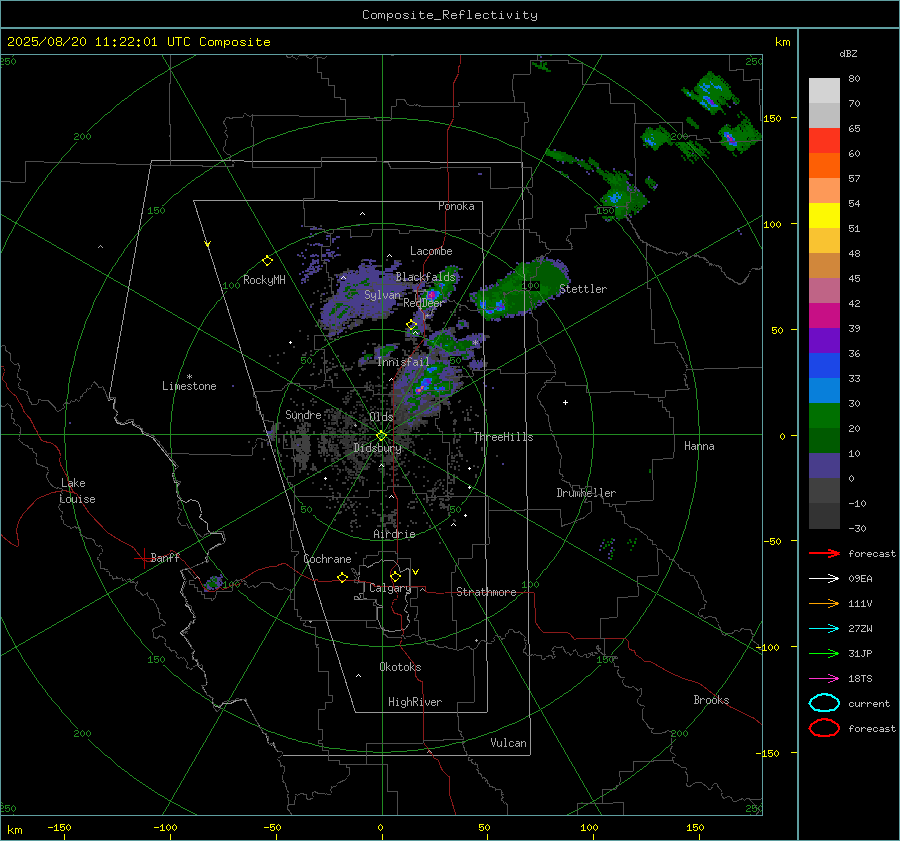Click the yellow diamond at radar center near Didsbury

pos(381,436)
